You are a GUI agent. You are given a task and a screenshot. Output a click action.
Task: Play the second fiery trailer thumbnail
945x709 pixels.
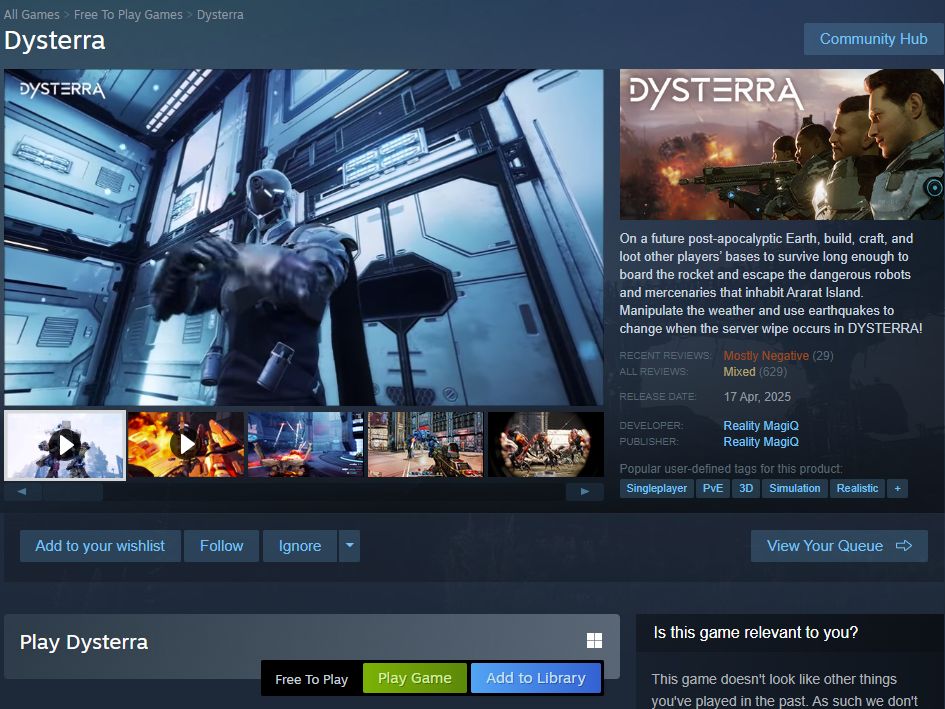point(186,445)
